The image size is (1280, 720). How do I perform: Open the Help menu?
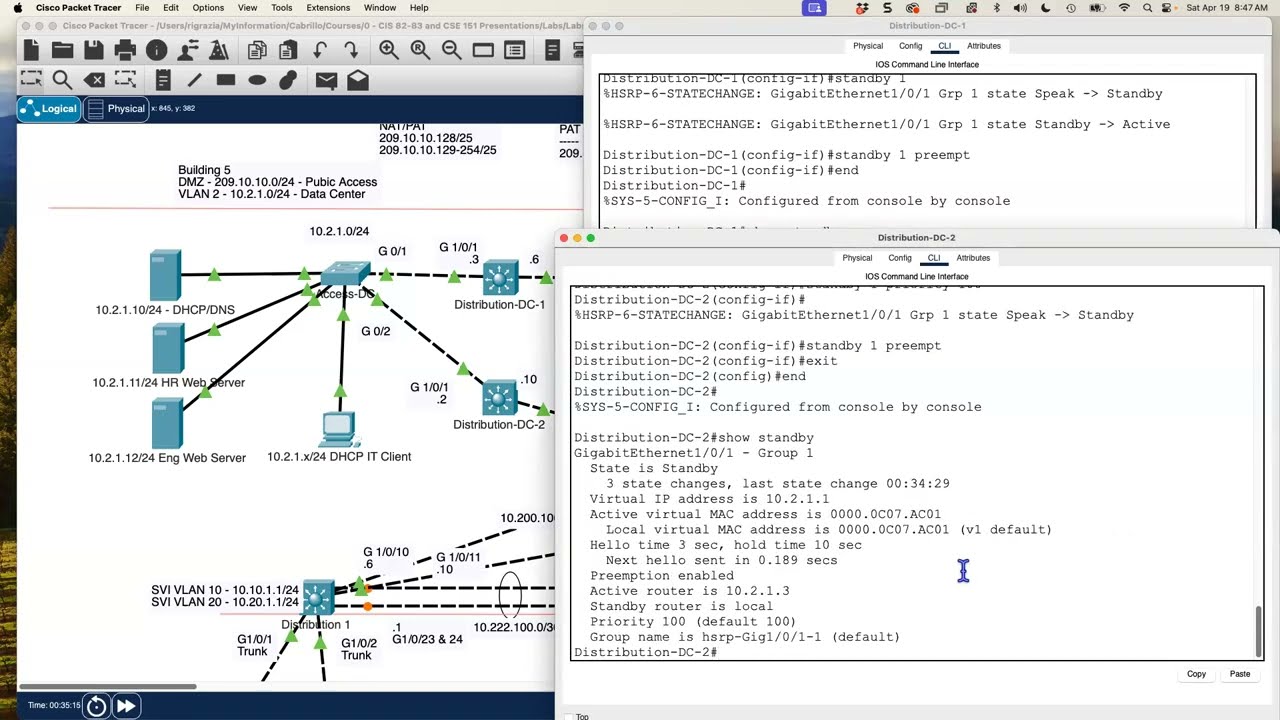coord(419,8)
